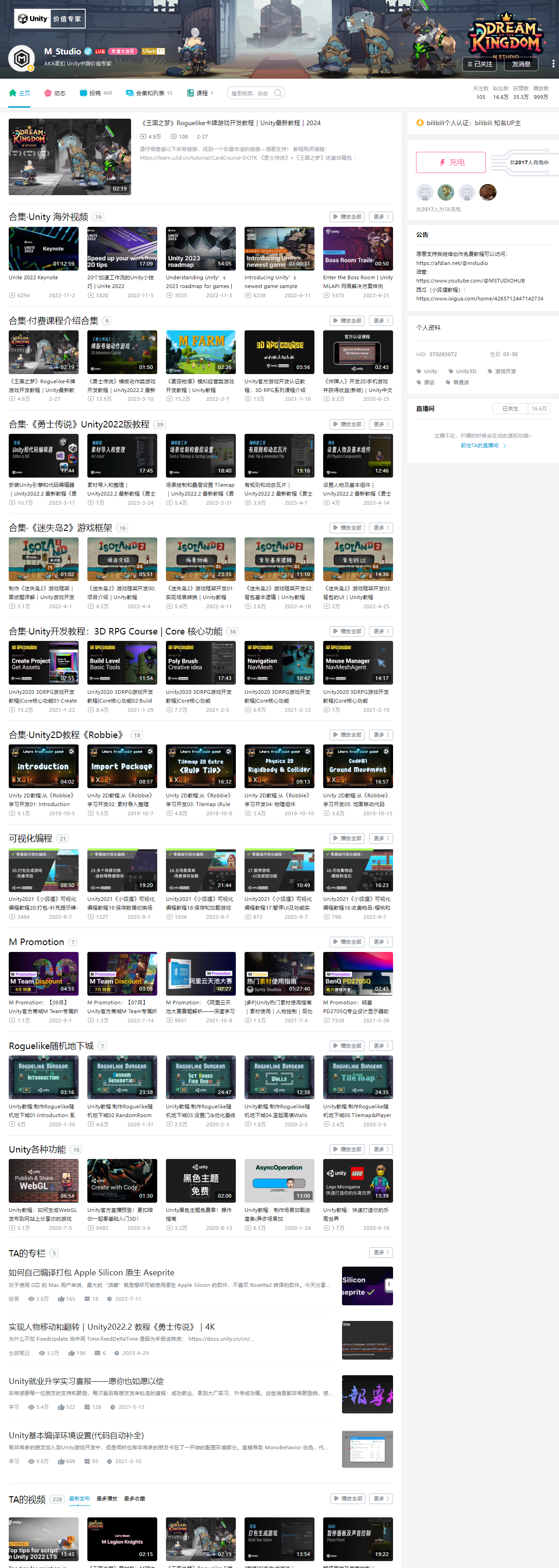559x1568 pixels.
Task: Toggle the 已关注 button in 直播间 panel
Action: tap(510, 409)
